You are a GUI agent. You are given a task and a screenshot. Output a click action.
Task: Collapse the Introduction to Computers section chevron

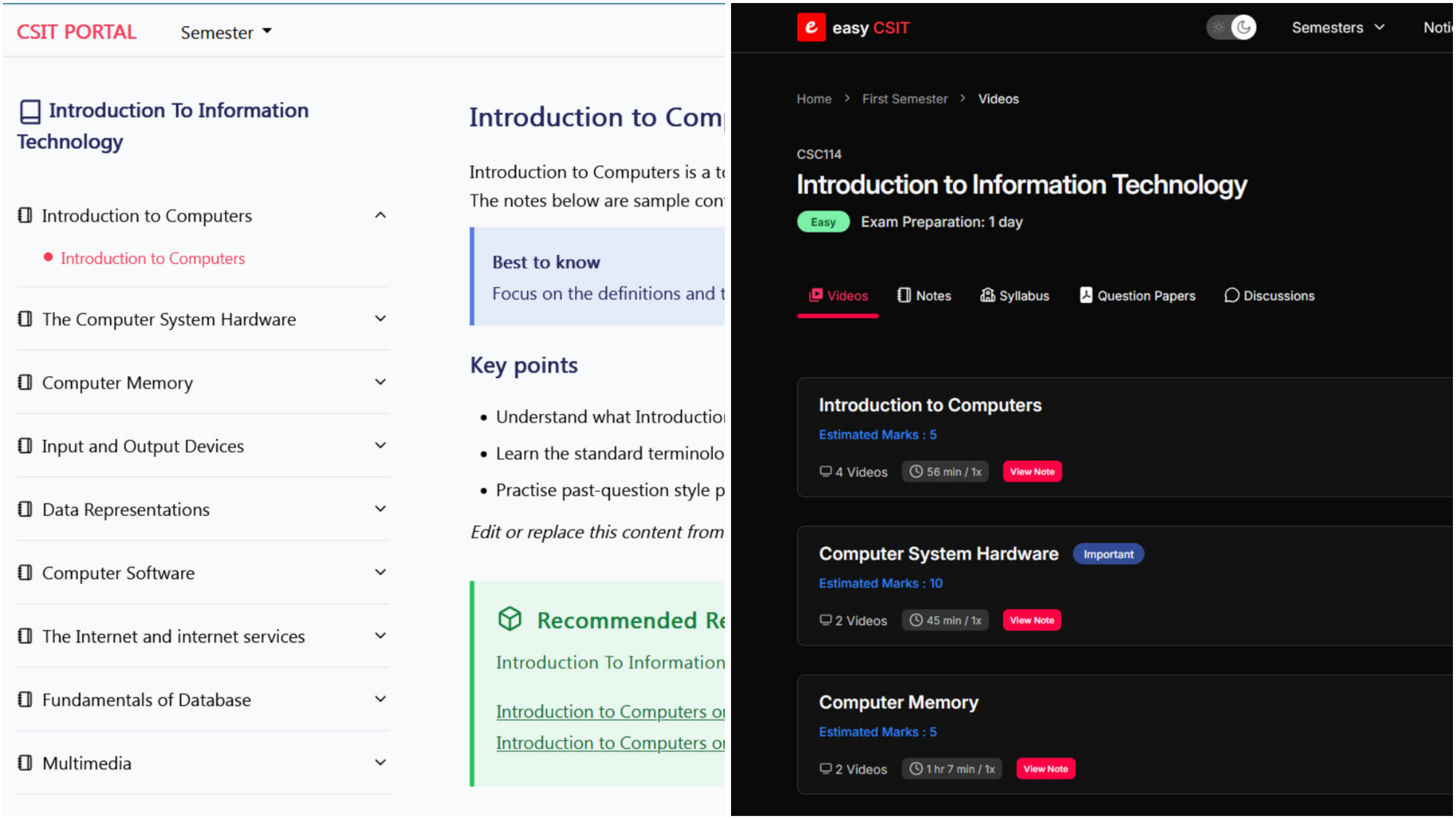click(380, 215)
